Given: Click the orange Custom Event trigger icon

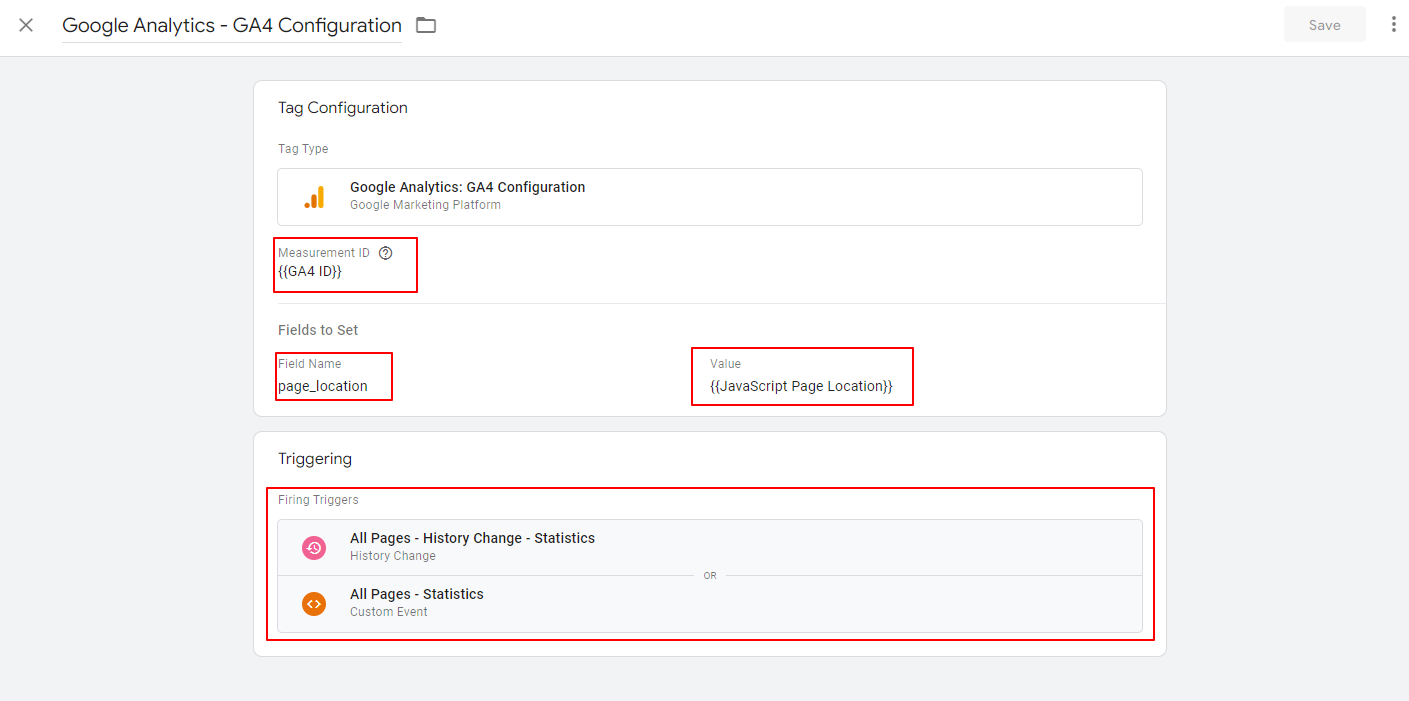Looking at the screenshot, I should 314,603.
